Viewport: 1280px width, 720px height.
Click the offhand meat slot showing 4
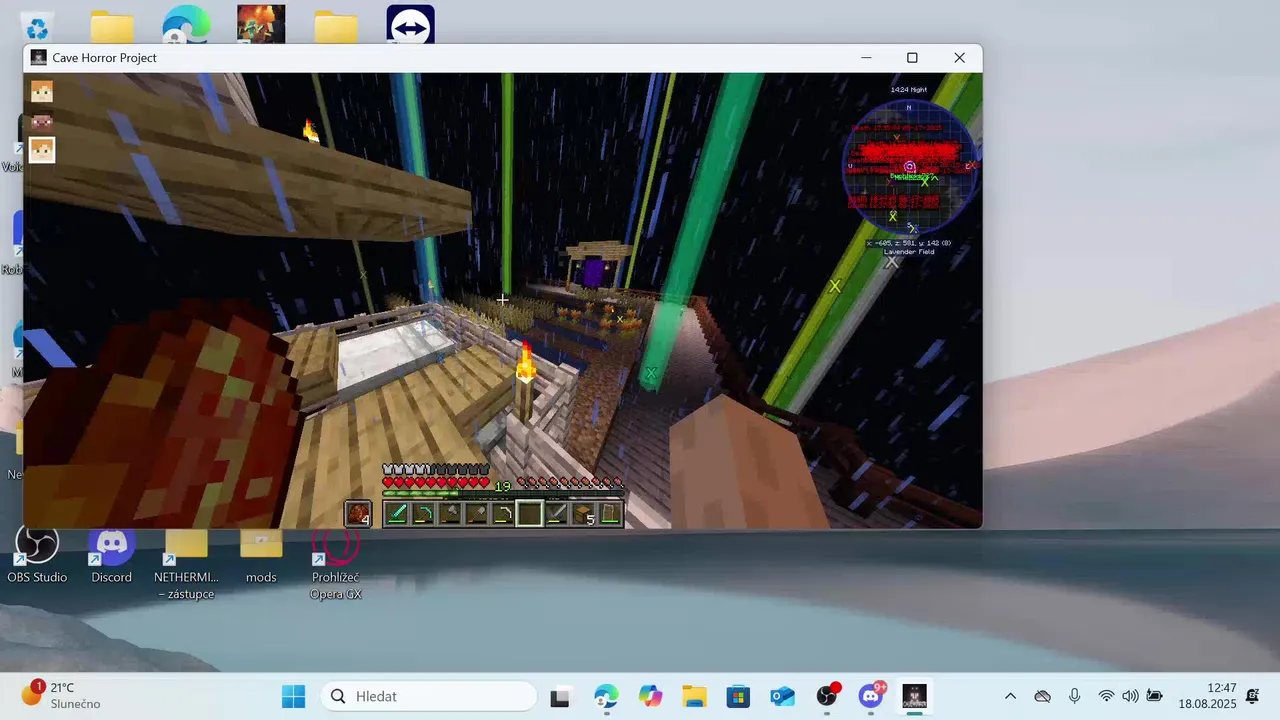[x=358, y=514]
